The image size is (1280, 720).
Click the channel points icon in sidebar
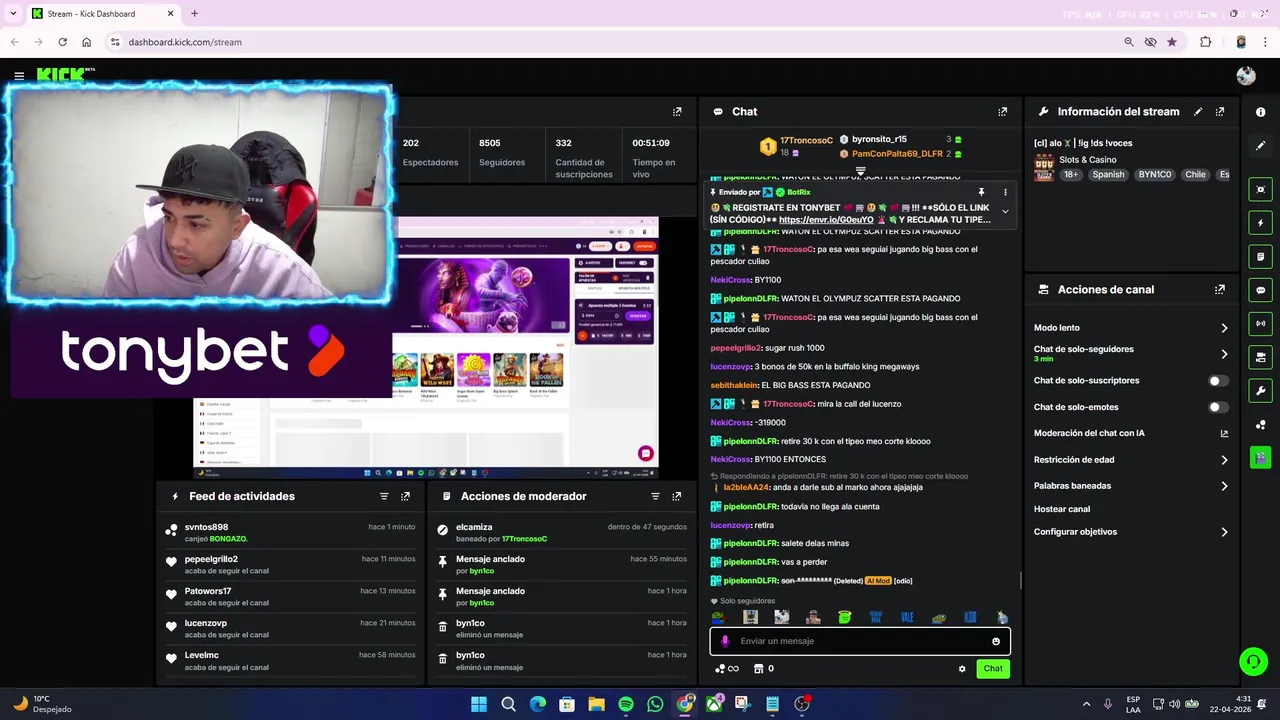click(x=1260, y=425)
